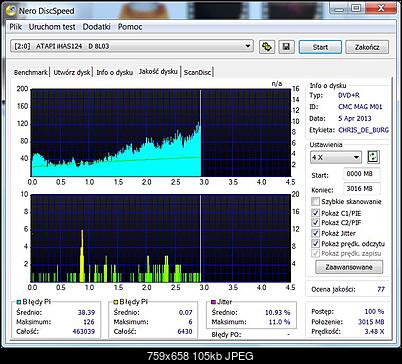The width and height of the screenshot is (402, 364).
Task: Open the Pomoc menu
Action: click(130, 27)
